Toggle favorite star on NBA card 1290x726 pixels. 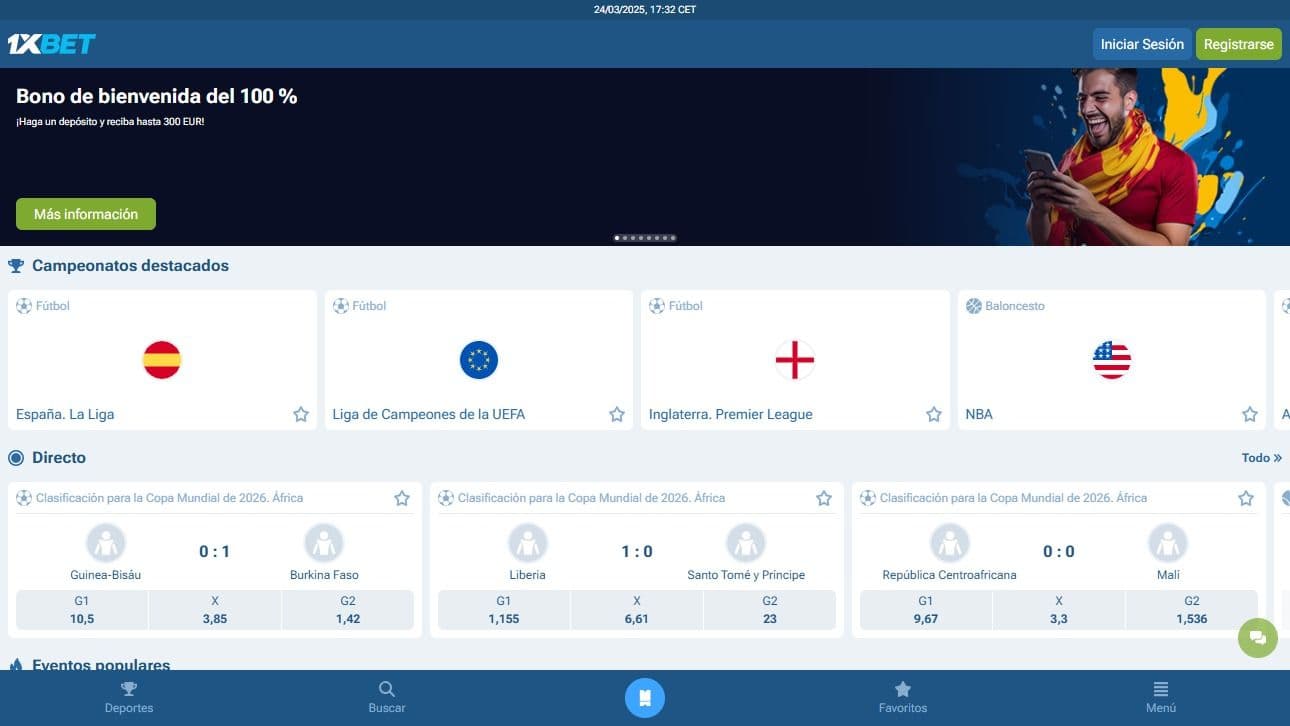click(1250, 414)
